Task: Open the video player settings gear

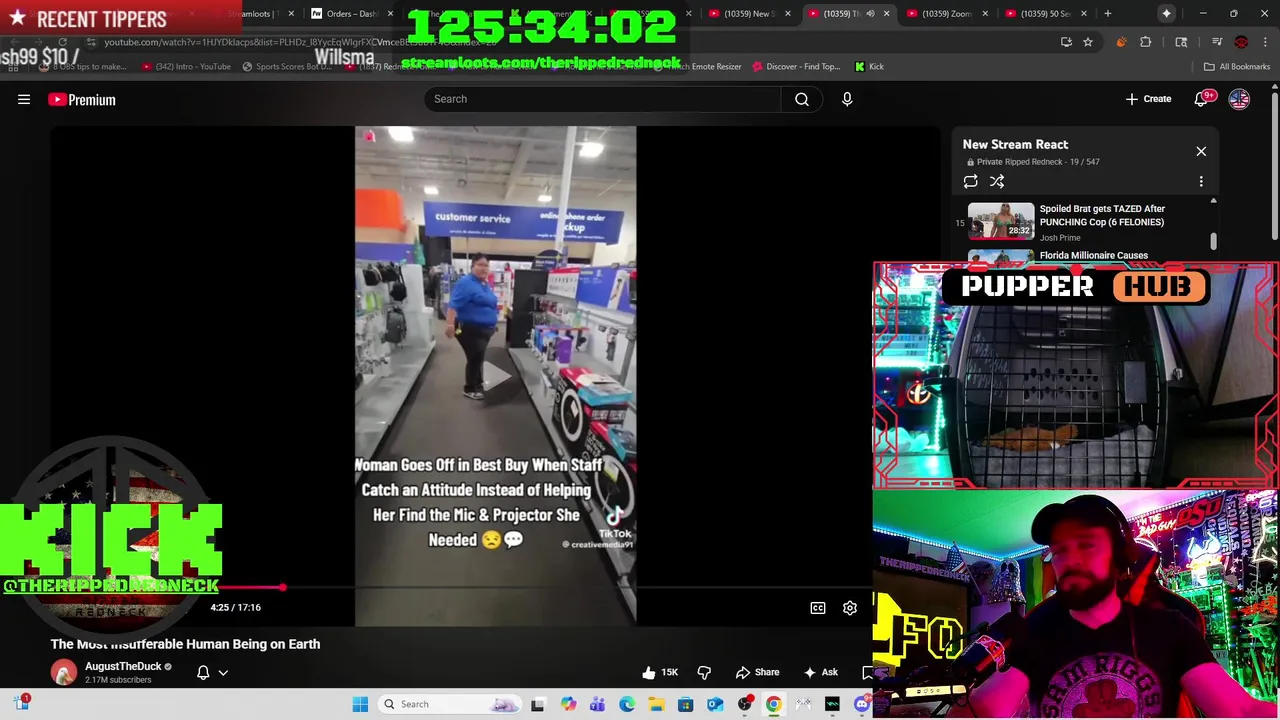Action: pos(850,608)
